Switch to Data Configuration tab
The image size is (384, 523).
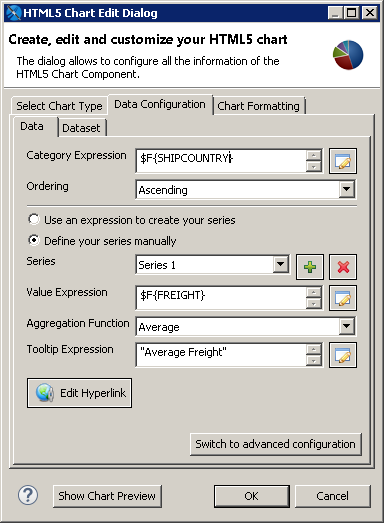pyautogui.click(x=160, y=104)
